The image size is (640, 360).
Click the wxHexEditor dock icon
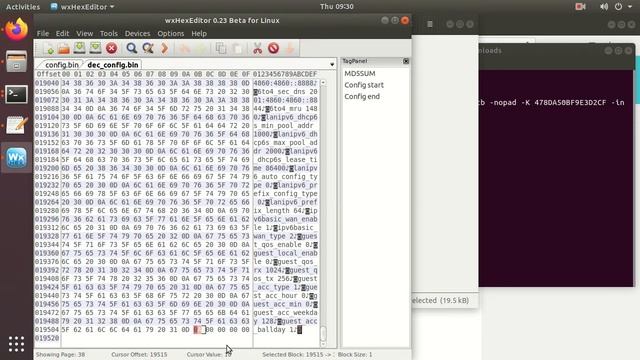16,158
